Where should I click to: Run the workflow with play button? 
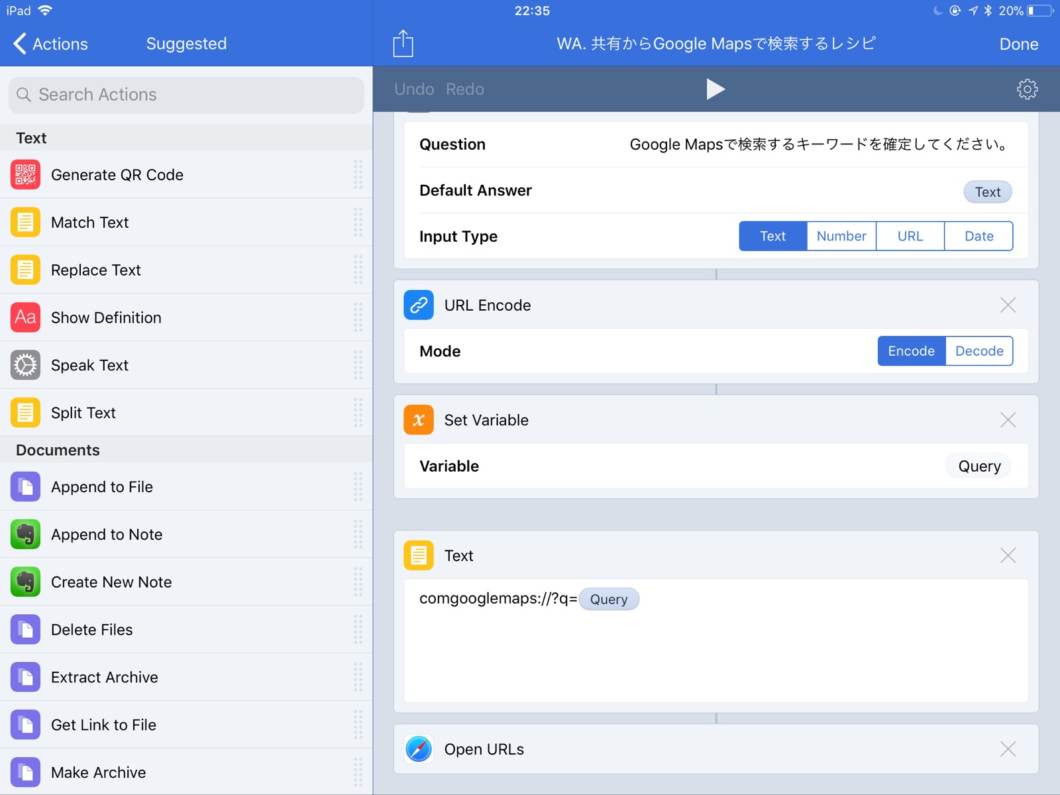715,89
